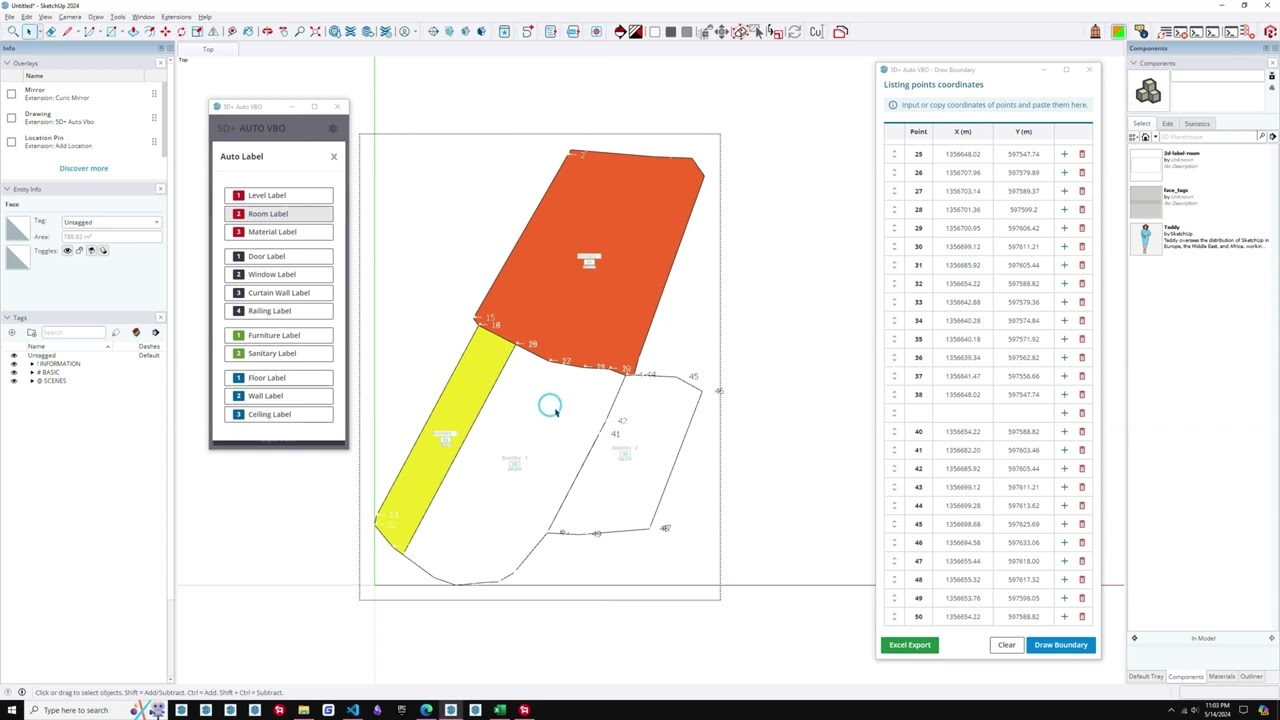Collapse the Tags panel
This screenshot has width=1280, height=720.
click(6, 318)
